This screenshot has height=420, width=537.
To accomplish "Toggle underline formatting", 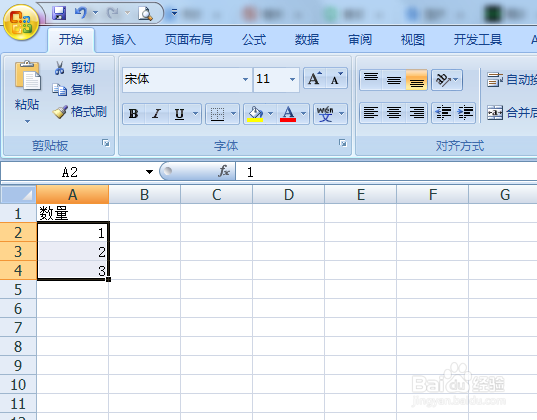I will click(179, 114).
